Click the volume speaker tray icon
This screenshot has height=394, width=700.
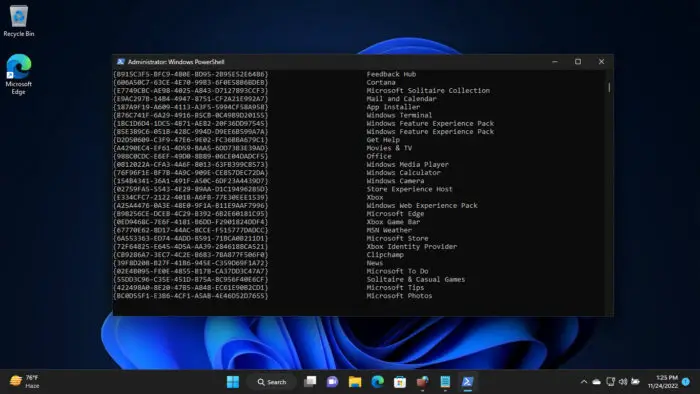[x=623, y=382]
